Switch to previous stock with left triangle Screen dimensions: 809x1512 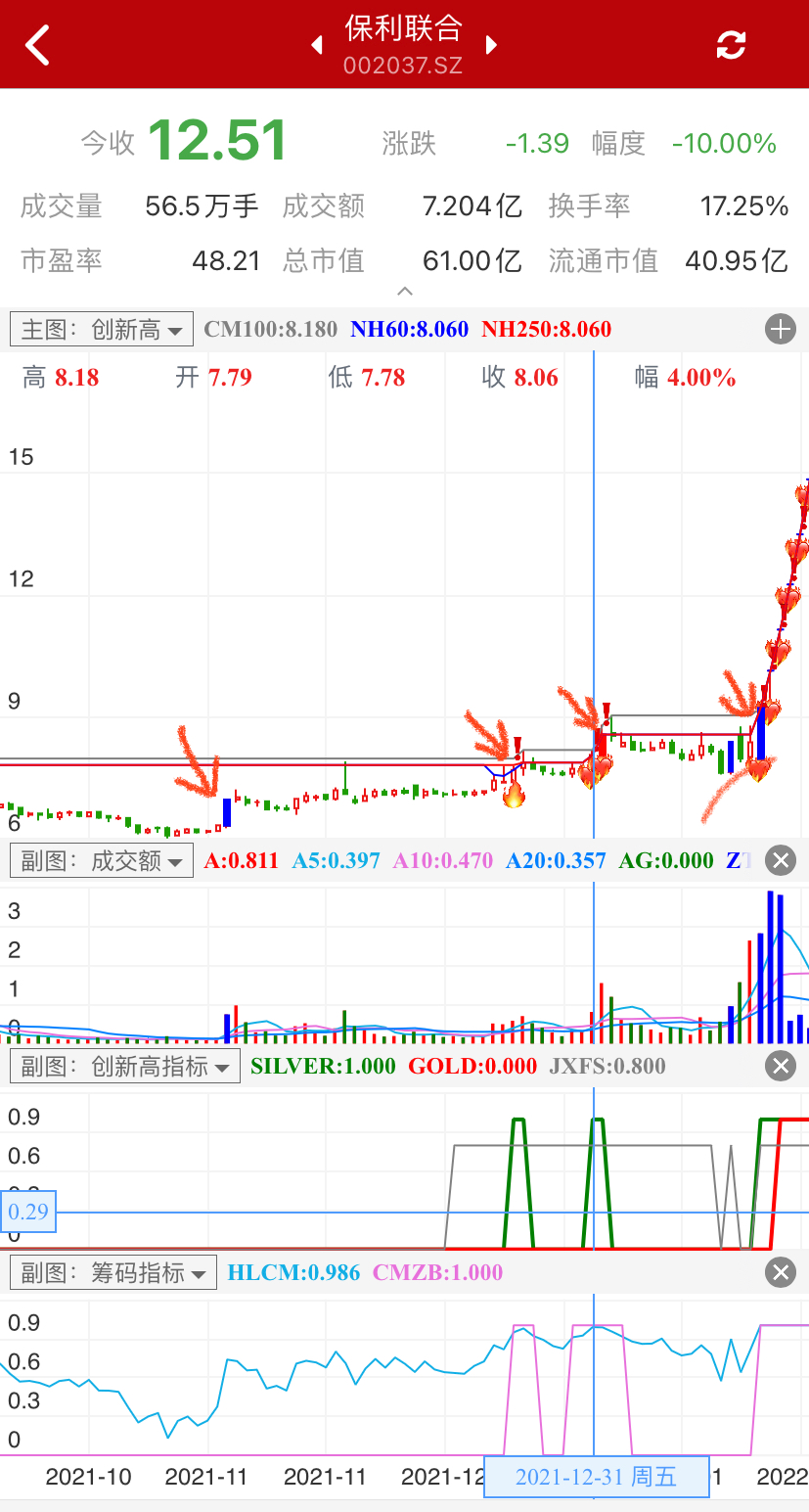coord(316,45)
